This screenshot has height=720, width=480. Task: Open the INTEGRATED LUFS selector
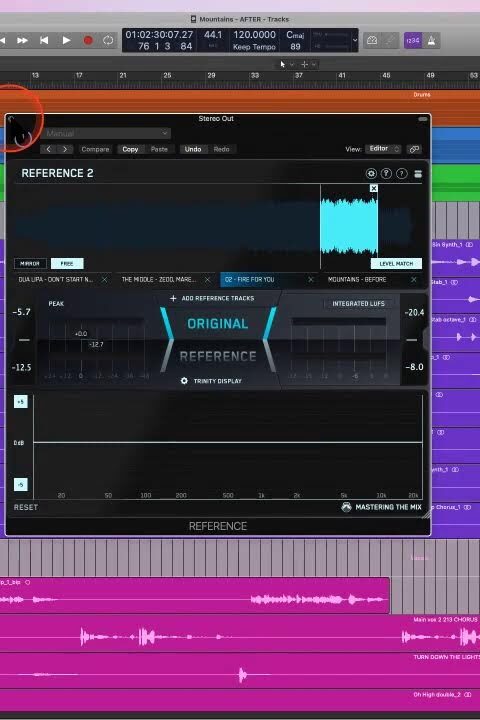pos(359,304)
